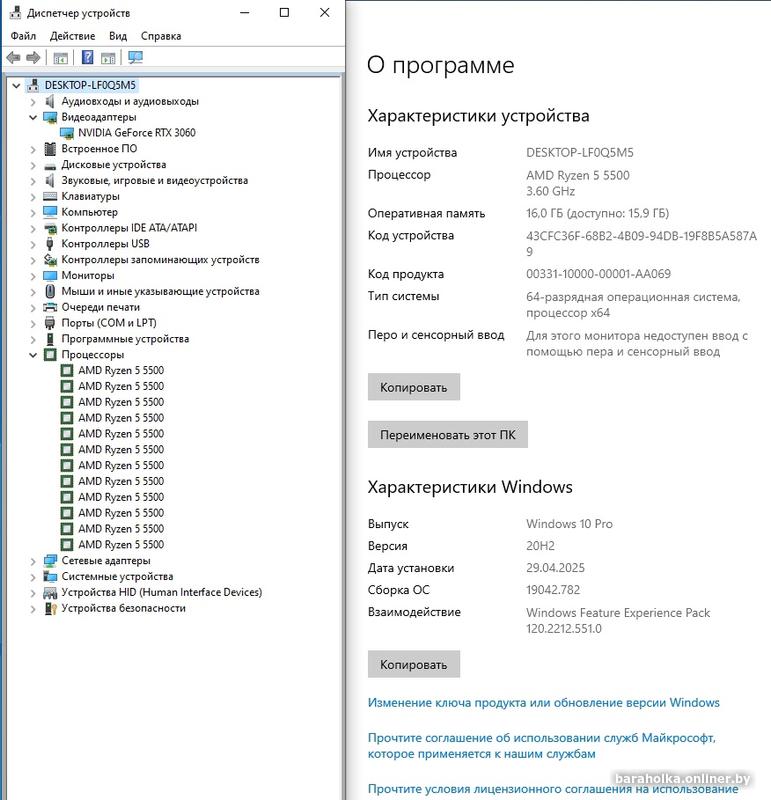Click the Переименовать этот ПК button
Viewport: 771px width, 800px height.
[447, 435]
